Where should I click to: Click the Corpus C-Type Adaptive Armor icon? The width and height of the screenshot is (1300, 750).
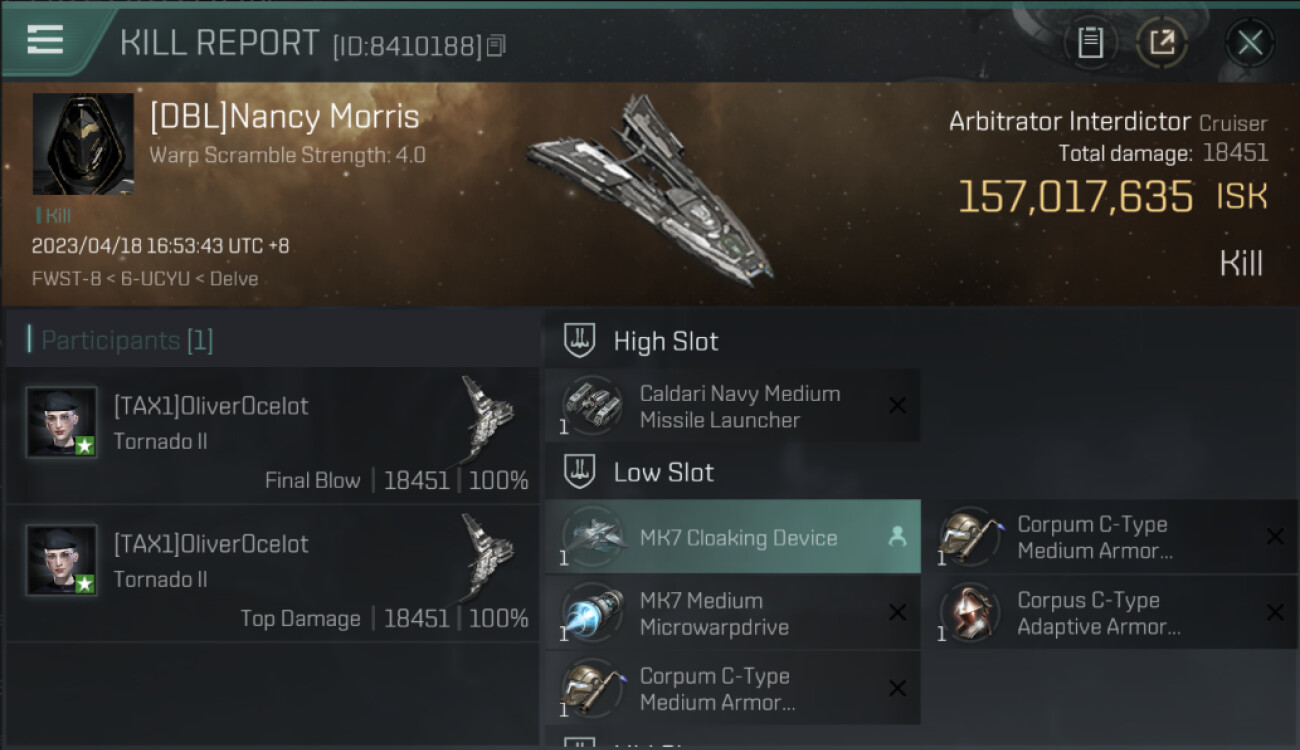click(970, 613)
